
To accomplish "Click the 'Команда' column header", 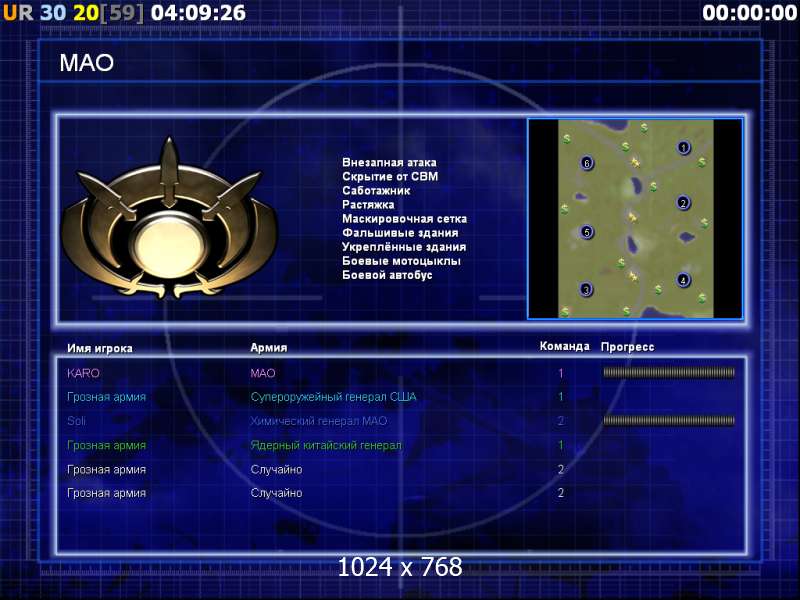I will click(x=564, y=346).
